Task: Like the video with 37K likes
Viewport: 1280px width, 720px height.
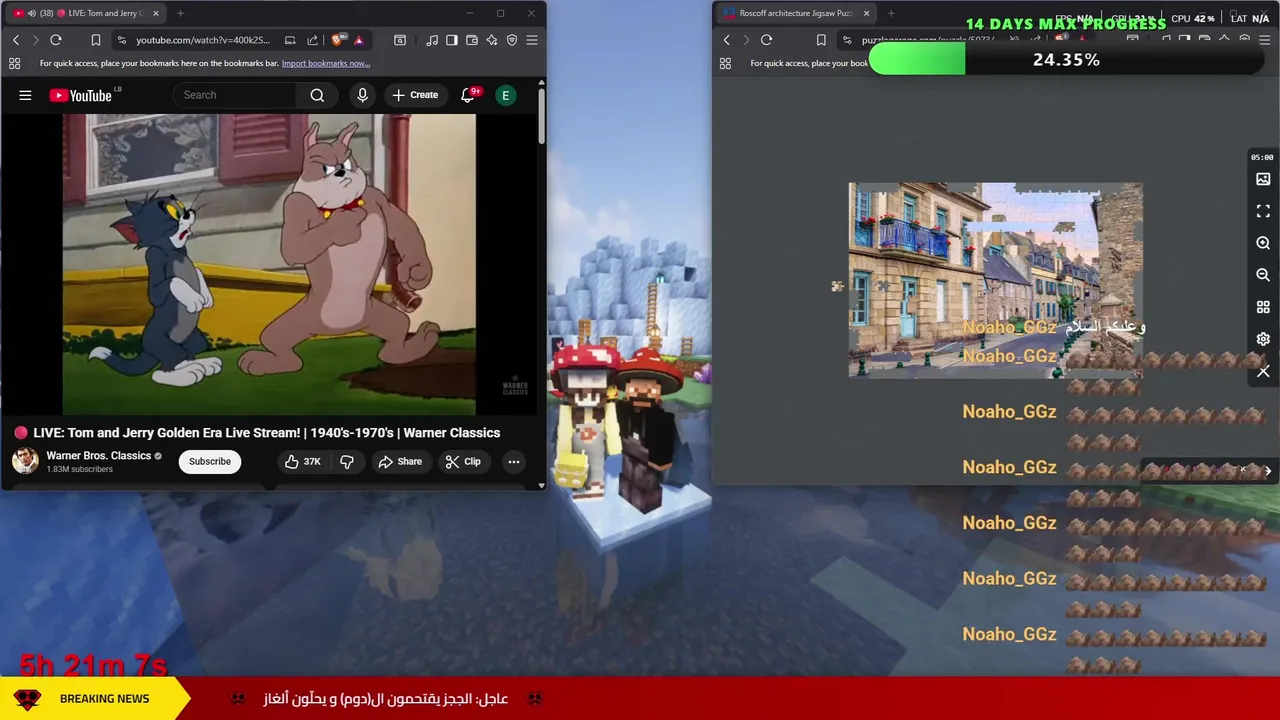Action: (302, 461)
